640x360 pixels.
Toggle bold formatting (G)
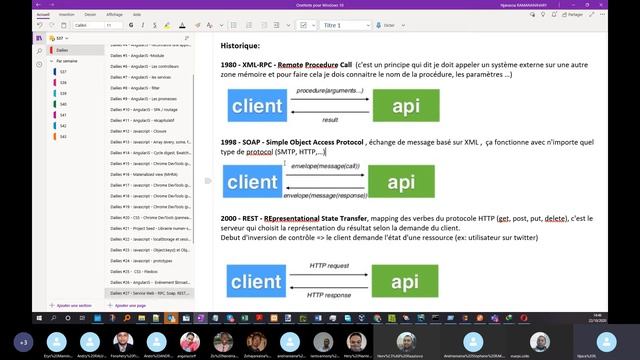[131, 25]
